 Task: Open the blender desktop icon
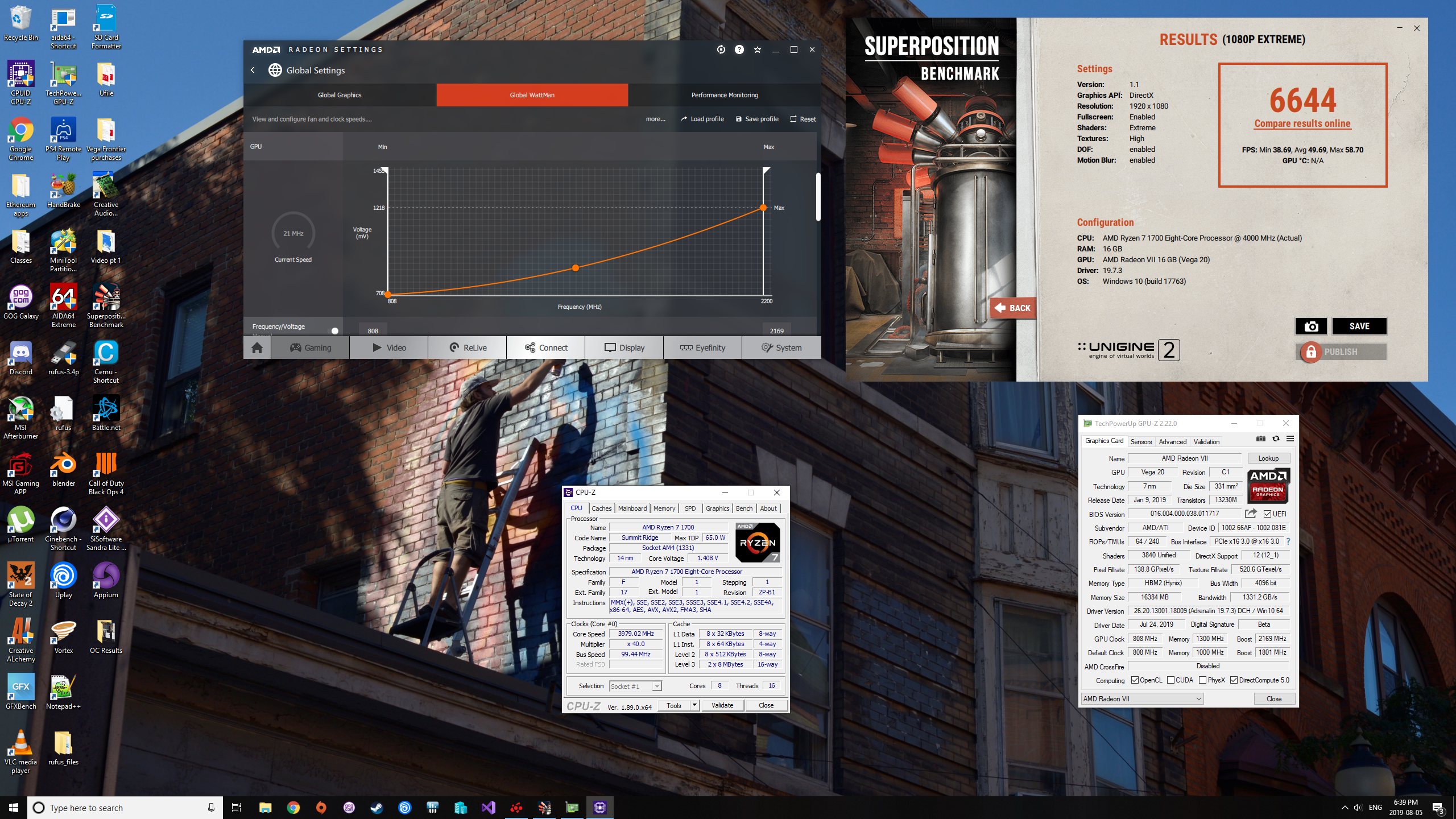(x=64, y=470)
